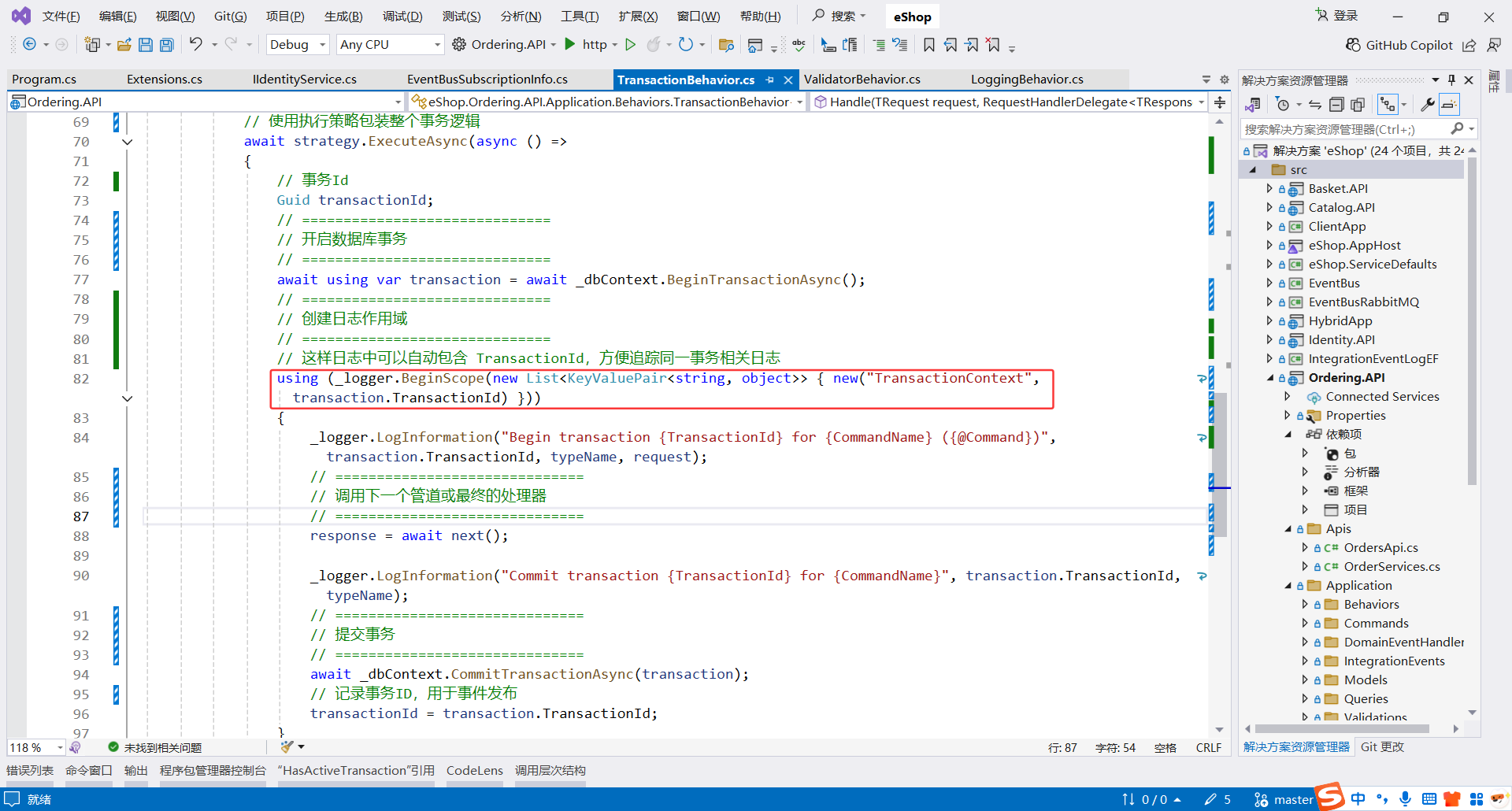The width and height of the screenshot is (1512, 811).
Task: Clear all bookmarks icon
Action: [x=993, y=45]
